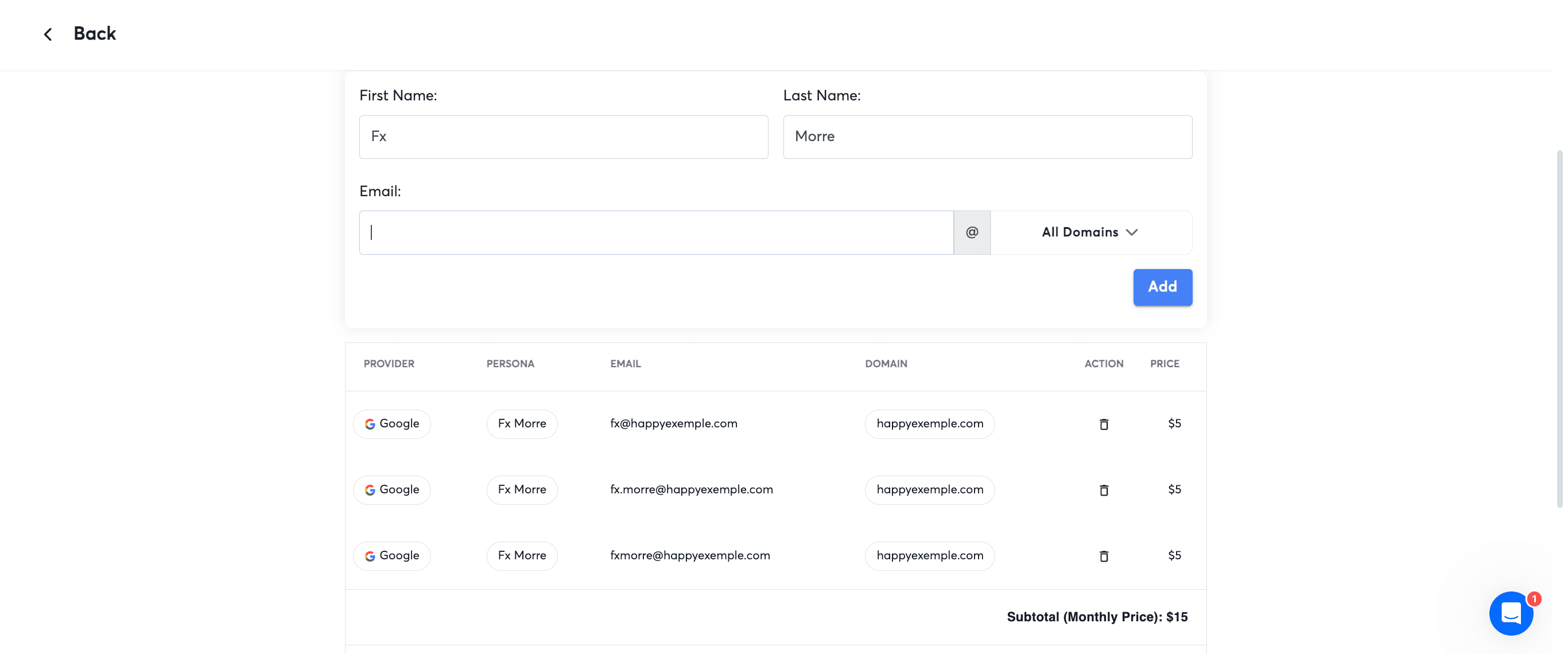The height and width of the screenshot is (654, 1568).
Task: Click the $5 price in fx.morre row
Action: pos(1174,489)
